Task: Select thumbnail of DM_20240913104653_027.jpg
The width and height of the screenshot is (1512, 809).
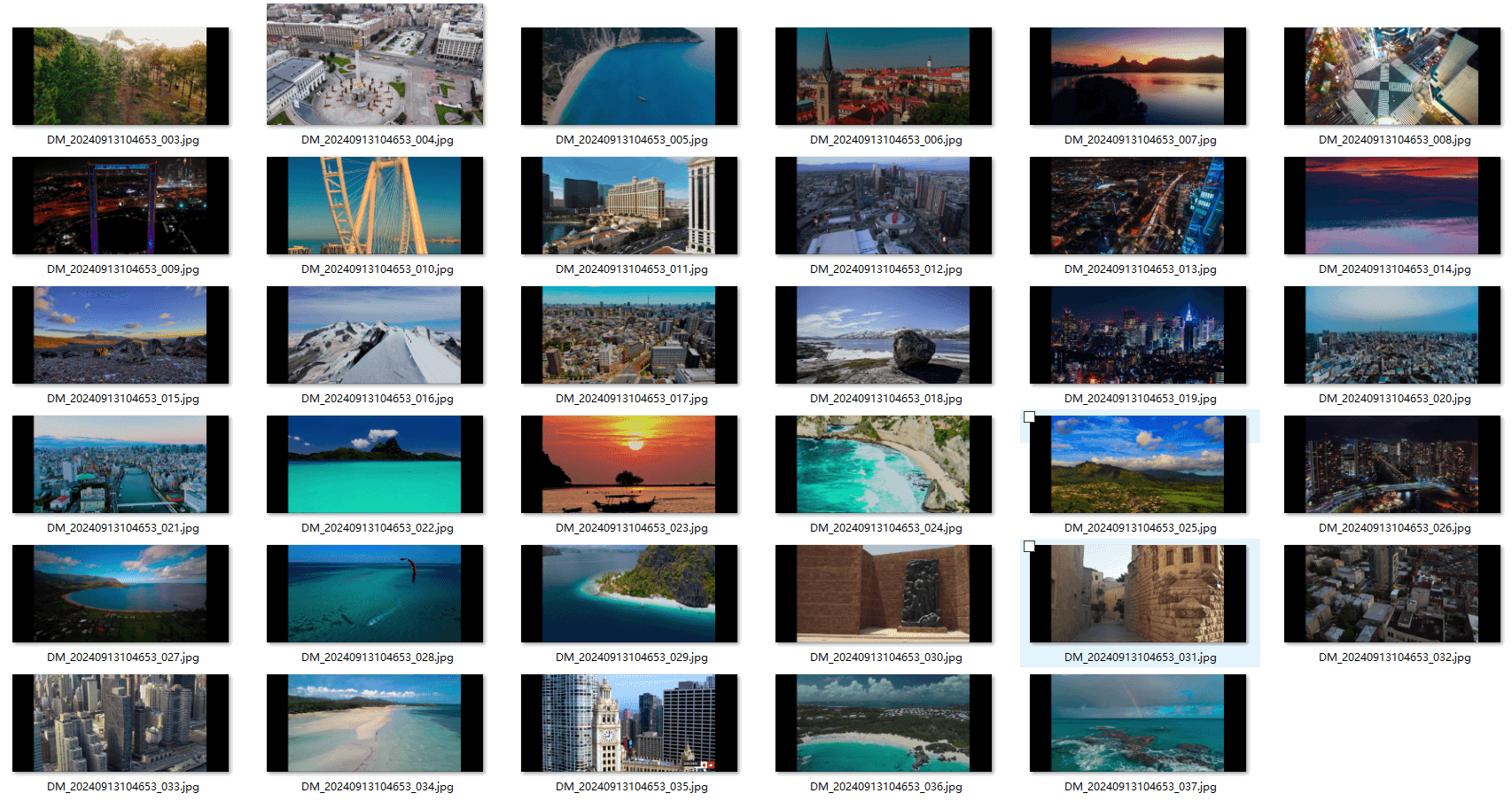Action: click(121, 594)
